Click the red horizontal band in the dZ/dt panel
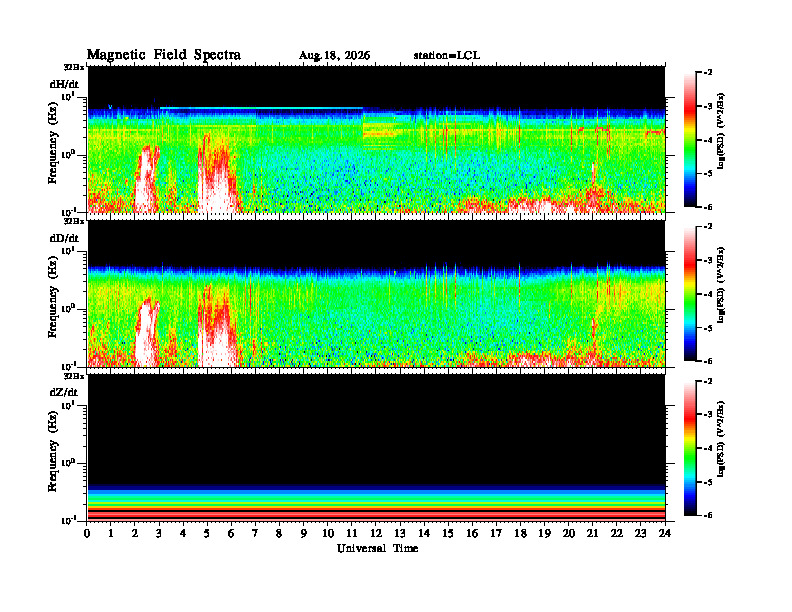The height and width of the screenshot is (612, 792). (x=376, y=514)
